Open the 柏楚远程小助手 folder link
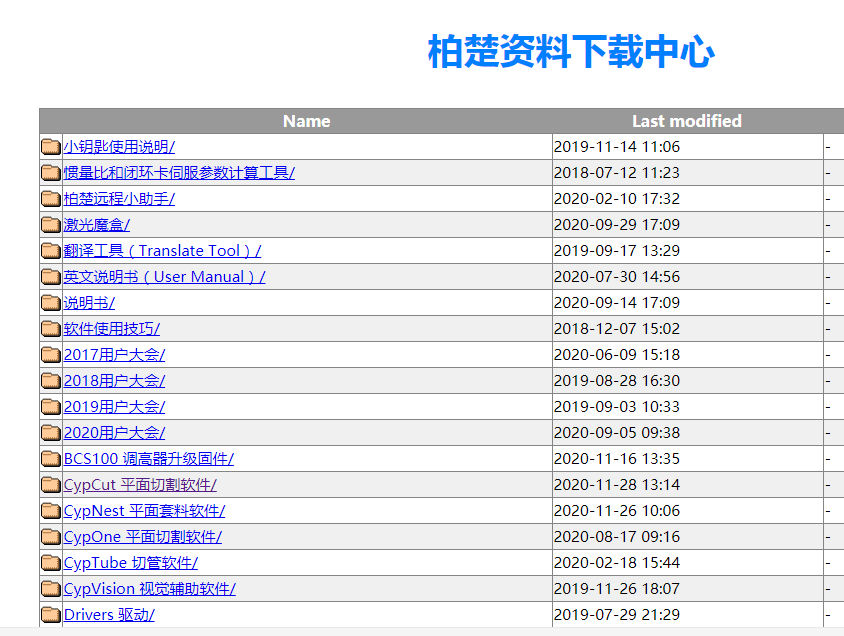 119,199
